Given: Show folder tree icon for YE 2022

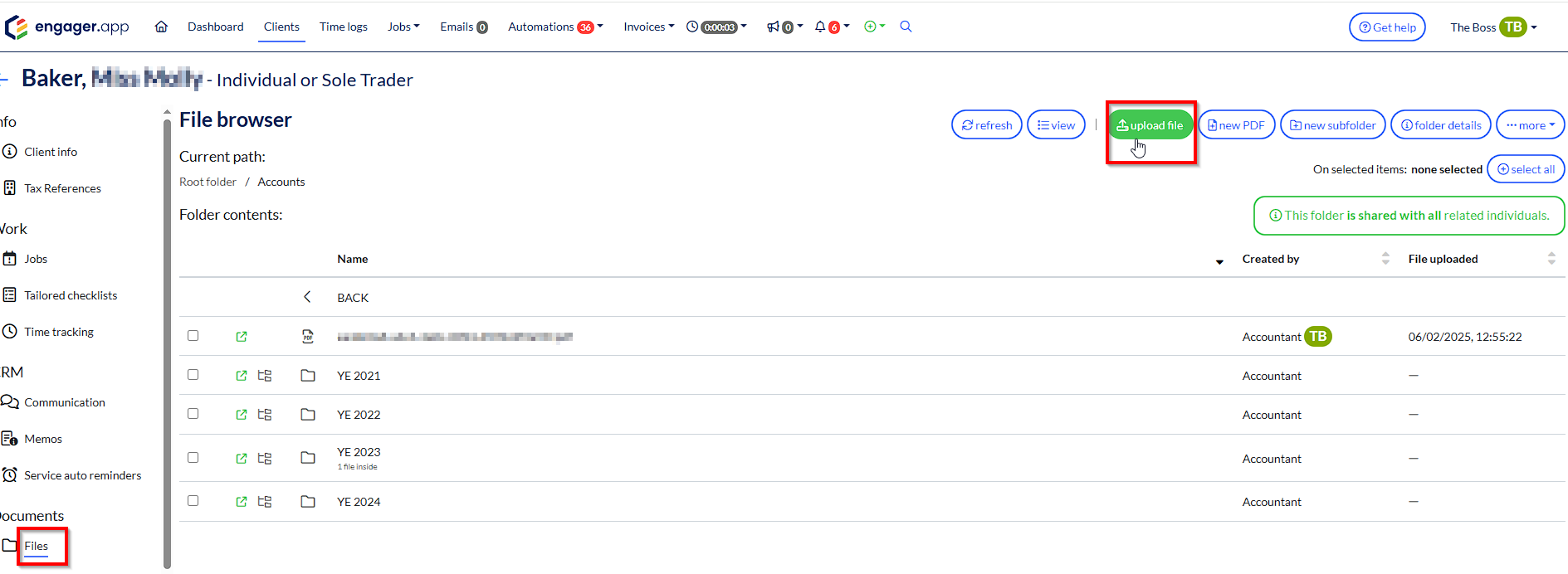Looking at the screenshot, I should point(265,415).
